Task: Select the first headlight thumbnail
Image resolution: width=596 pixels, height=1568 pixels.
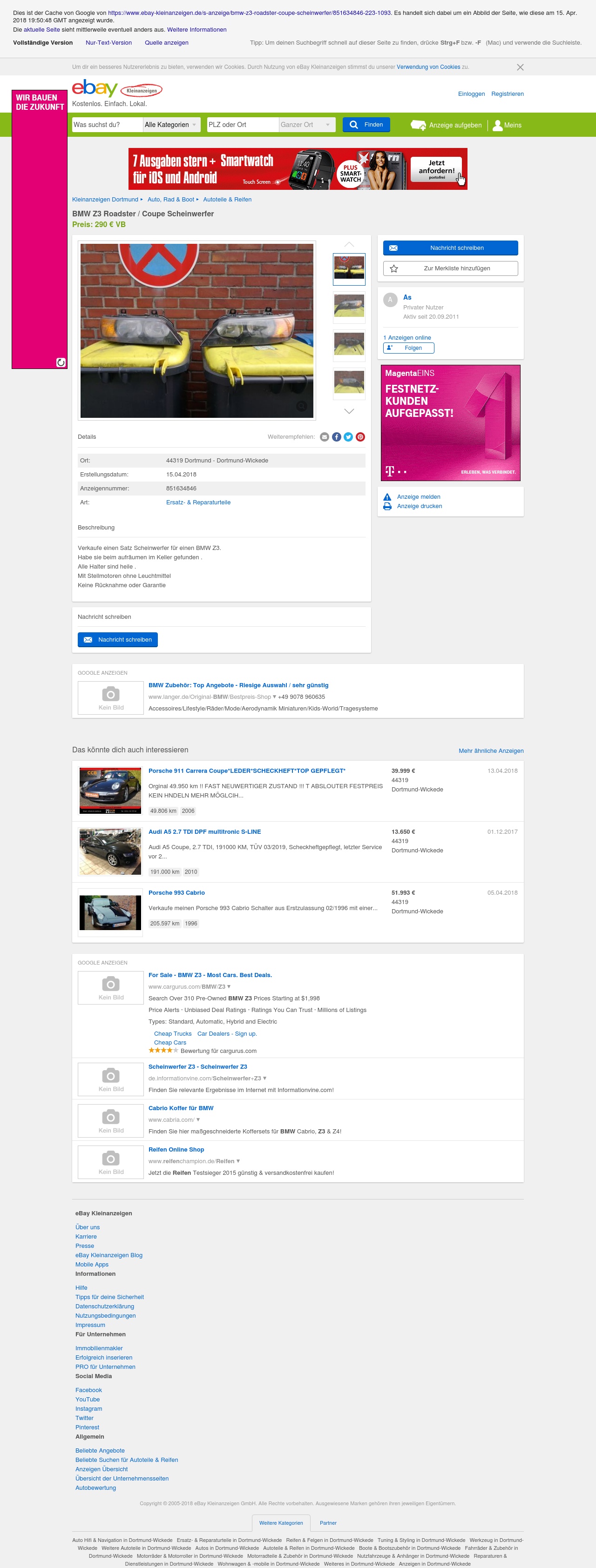Action: [349, 269]
